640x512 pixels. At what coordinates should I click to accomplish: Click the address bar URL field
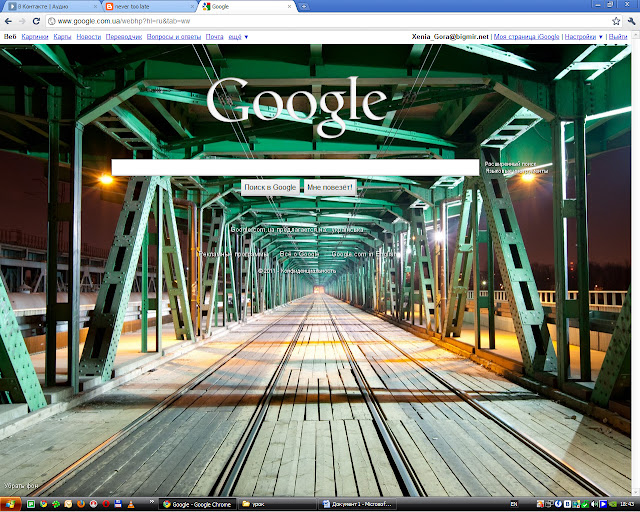pos(333,21)
